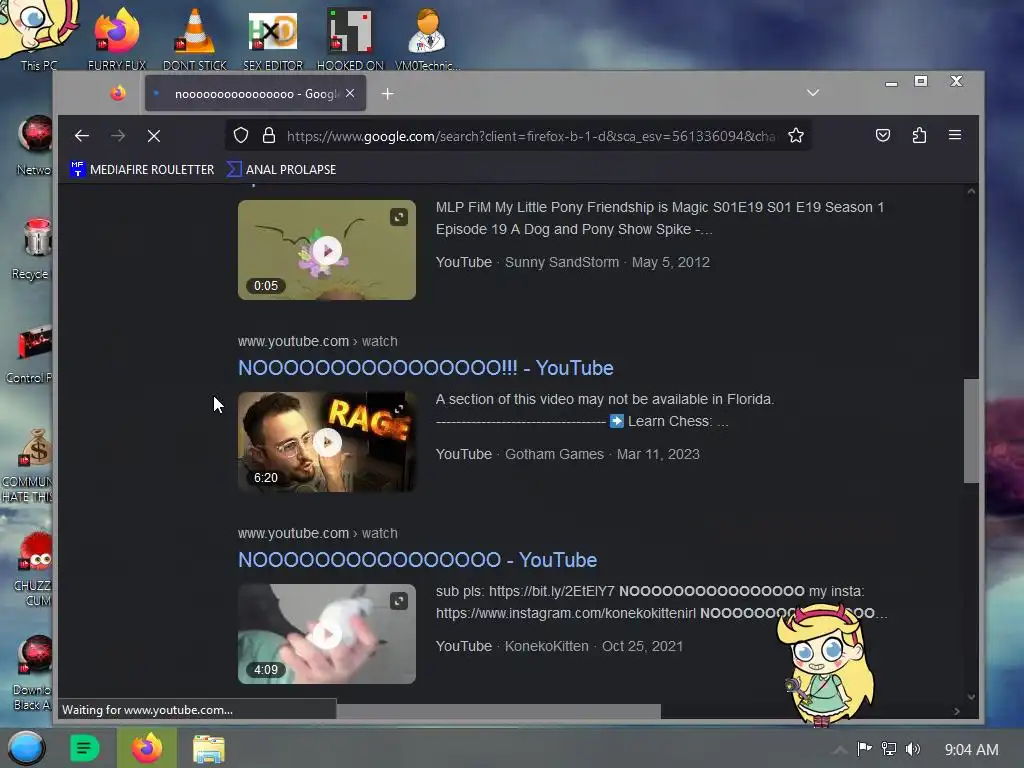Click the vertical scrollbar thumb
Screen dimensions: 1024x768
pos(971,431)
